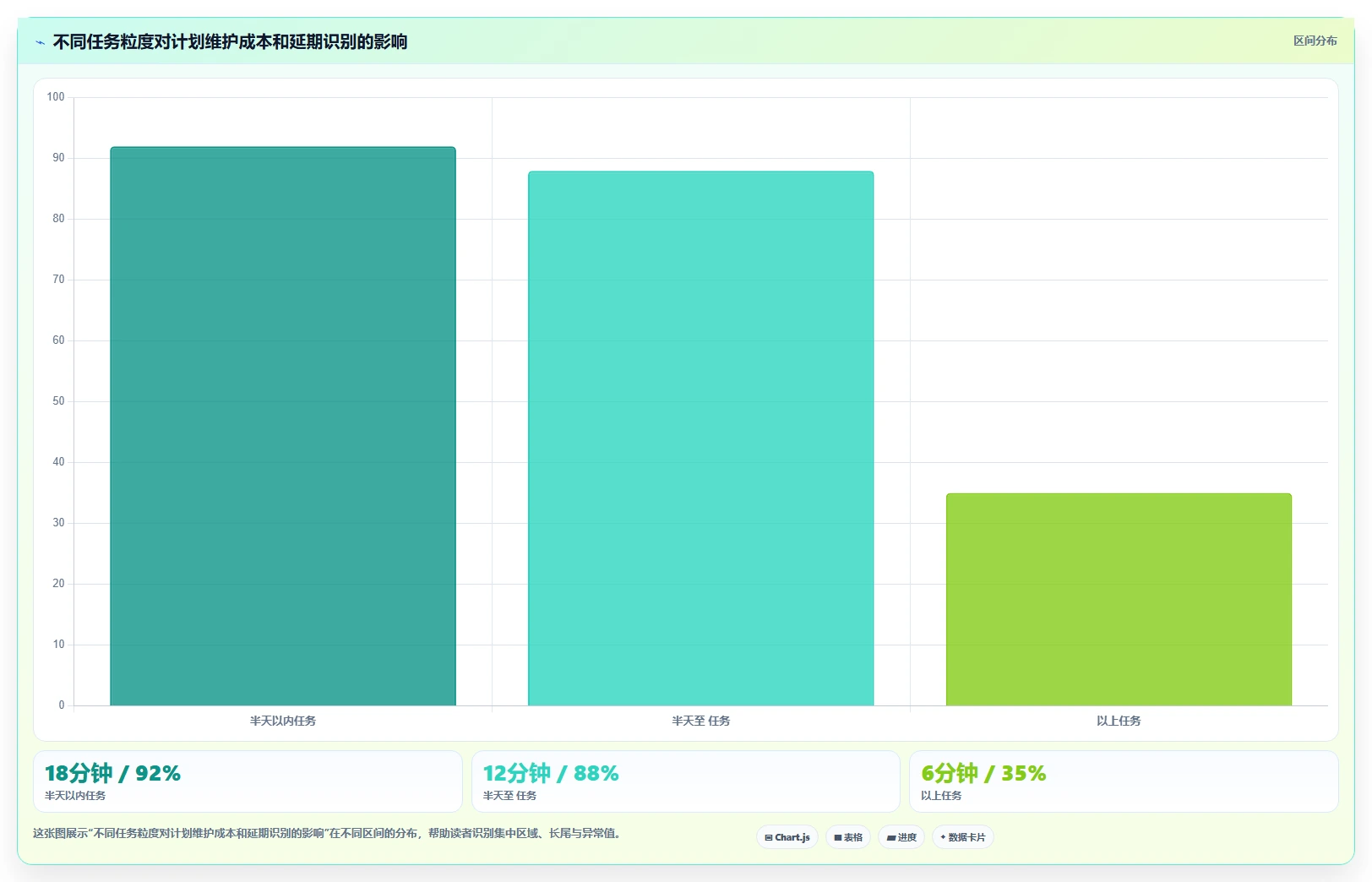The image size is (1372, 882).
Task: Open the 6分钟 / 35% data card
Action: coord(1124,781)
